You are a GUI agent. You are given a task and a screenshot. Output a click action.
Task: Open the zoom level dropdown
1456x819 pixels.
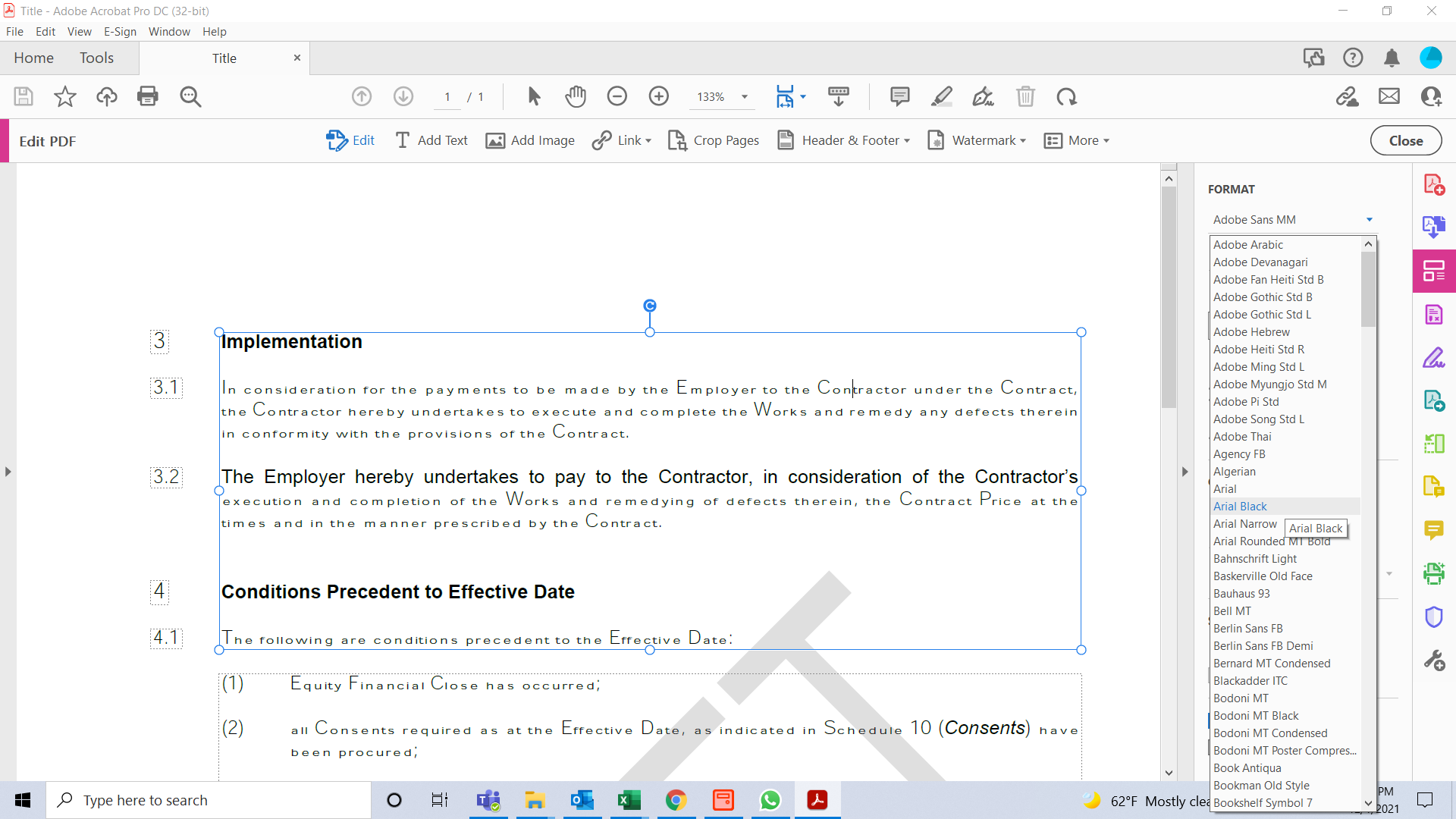[x=744, y=97]
